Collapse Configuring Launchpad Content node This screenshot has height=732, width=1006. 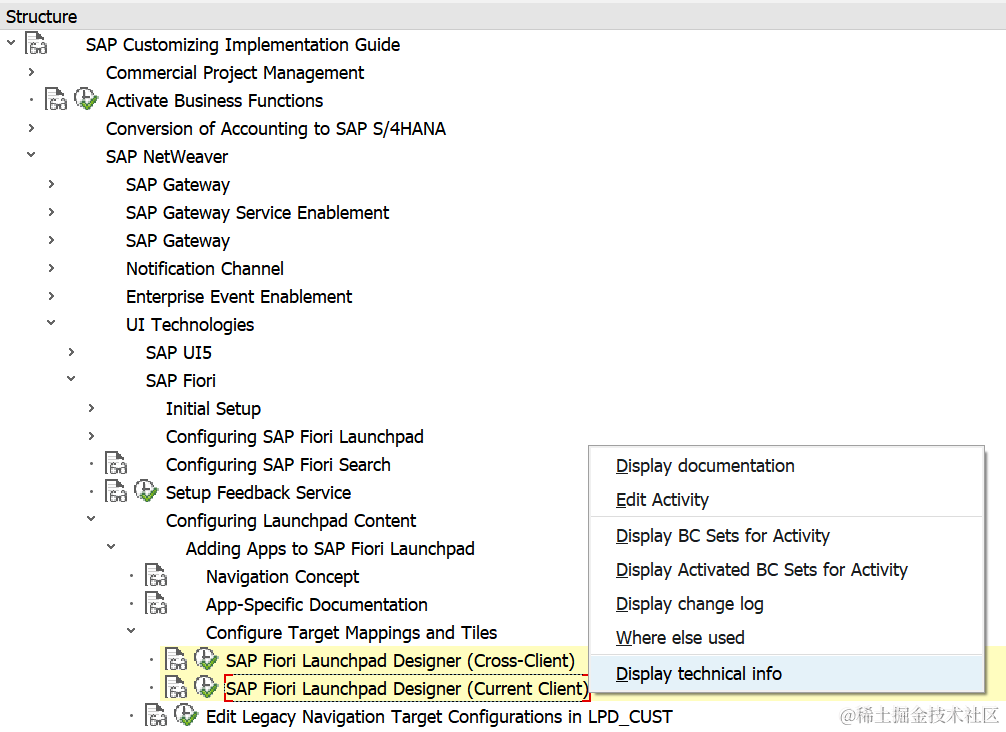[x=91, y=519]
